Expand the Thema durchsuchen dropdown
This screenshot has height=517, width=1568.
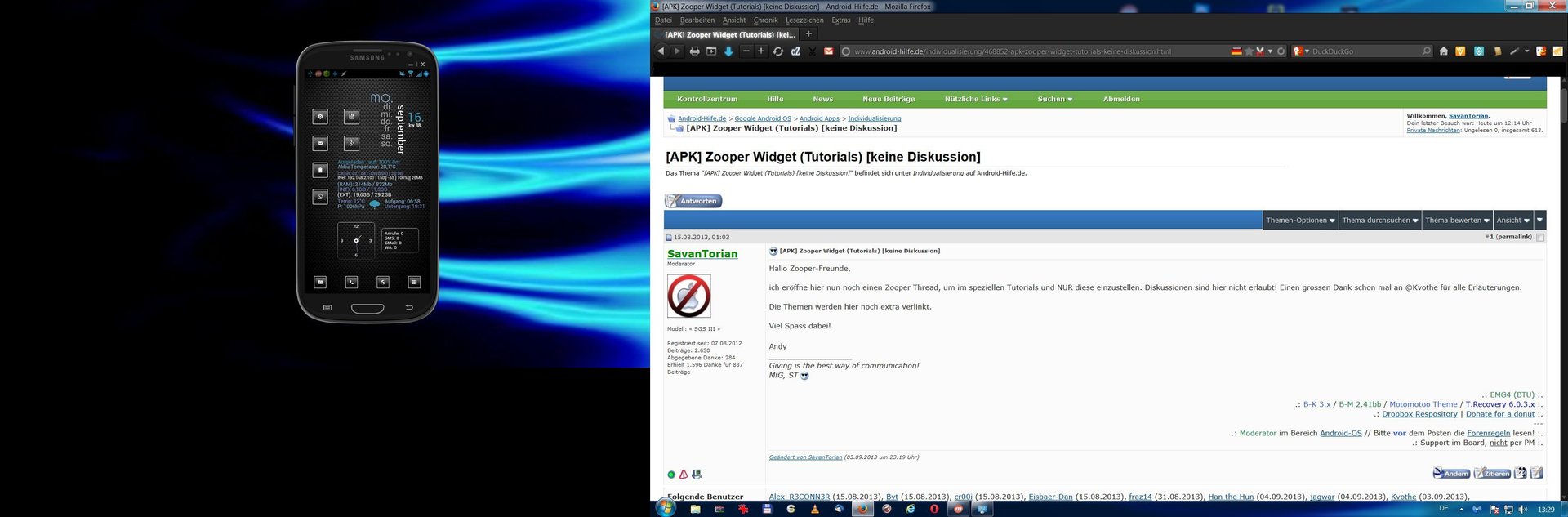coord(1380,220)
